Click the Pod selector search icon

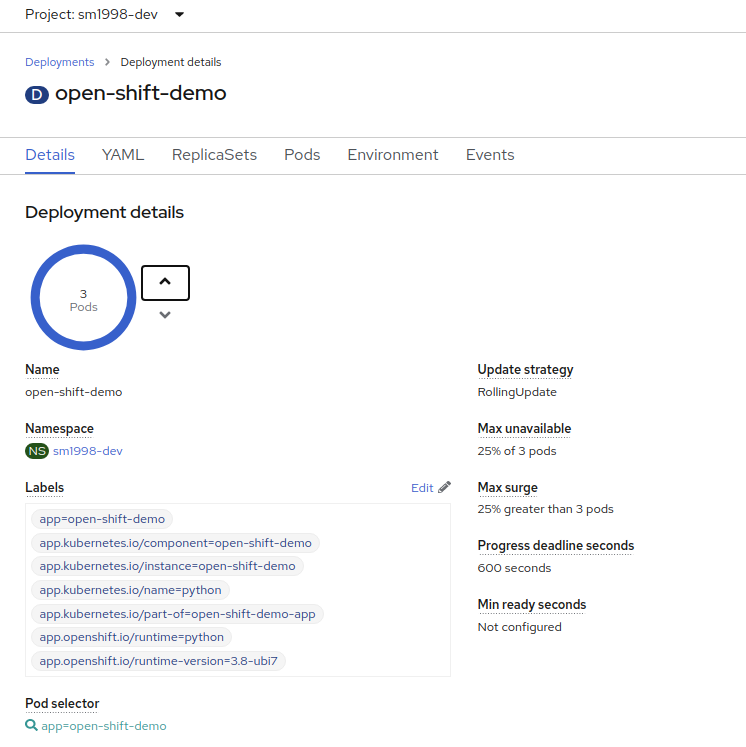(x=31, y=726)
